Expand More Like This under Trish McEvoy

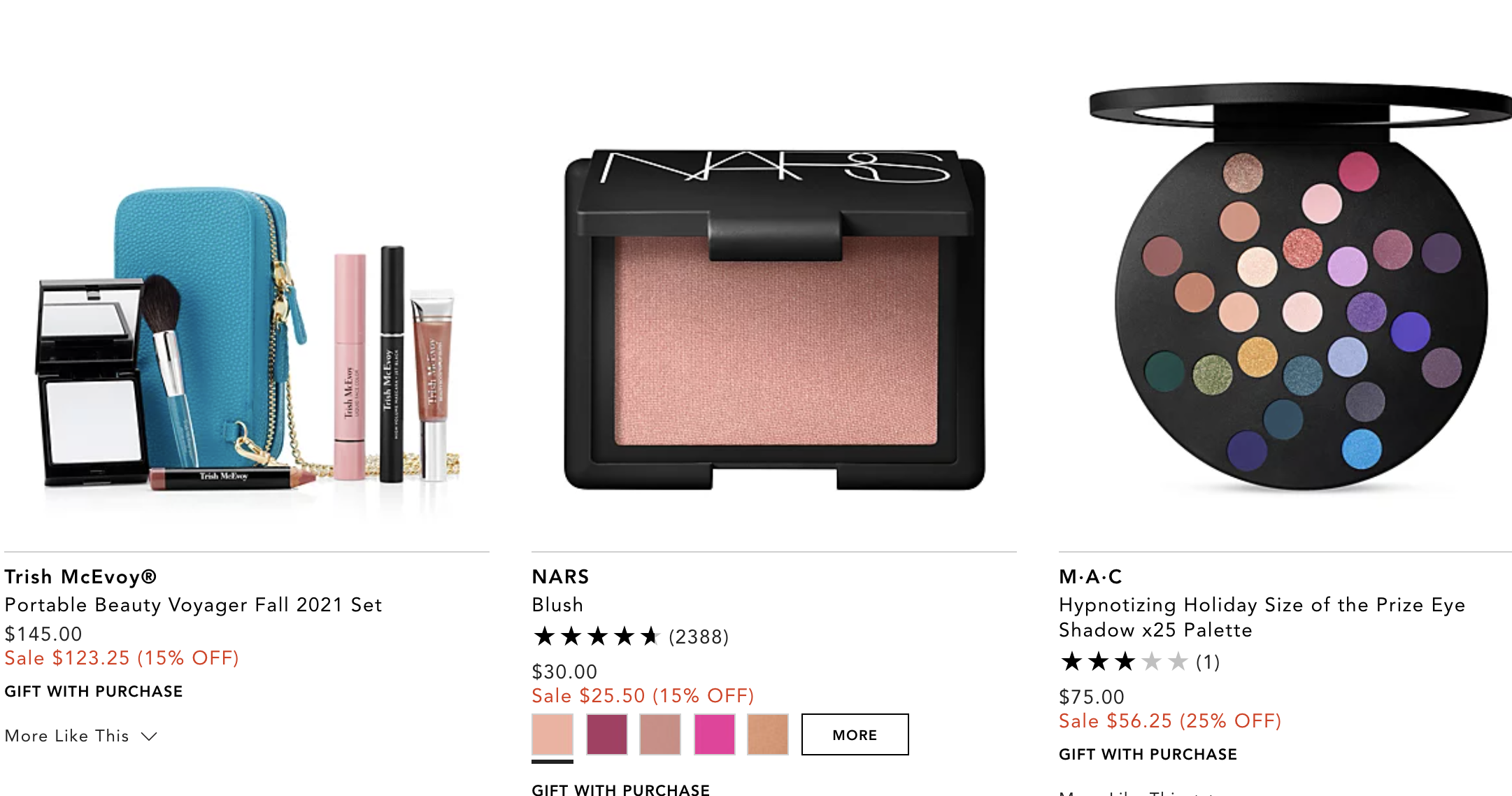(x=67, y=736)
